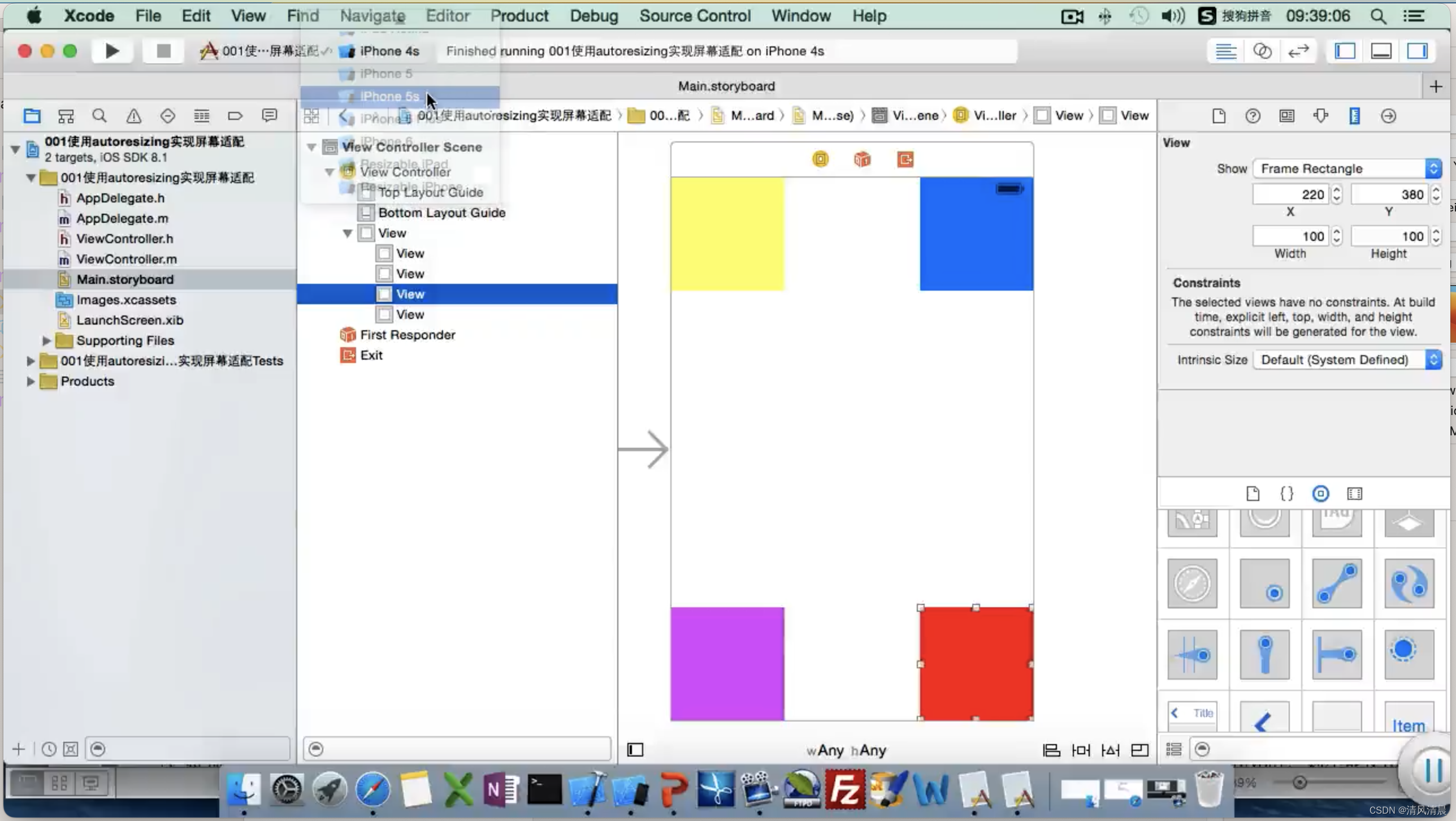
Task: Select the Attributes inspector icon
Action: tap(1321, 115)
